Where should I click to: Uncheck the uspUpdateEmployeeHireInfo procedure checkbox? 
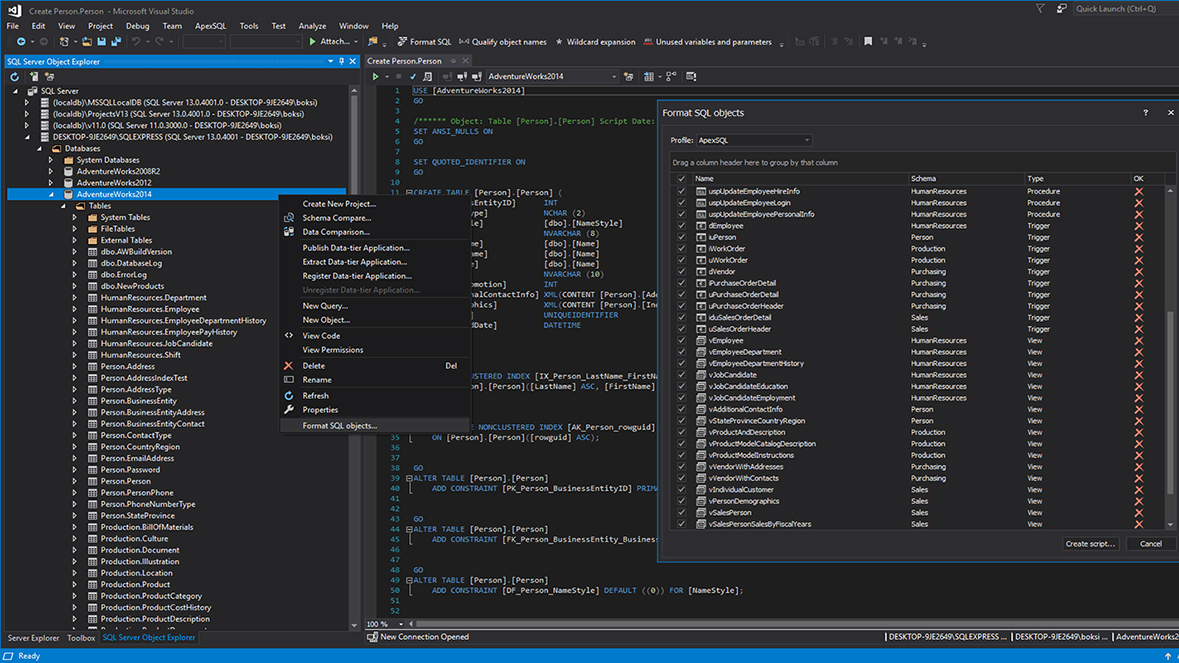point(682,191)
